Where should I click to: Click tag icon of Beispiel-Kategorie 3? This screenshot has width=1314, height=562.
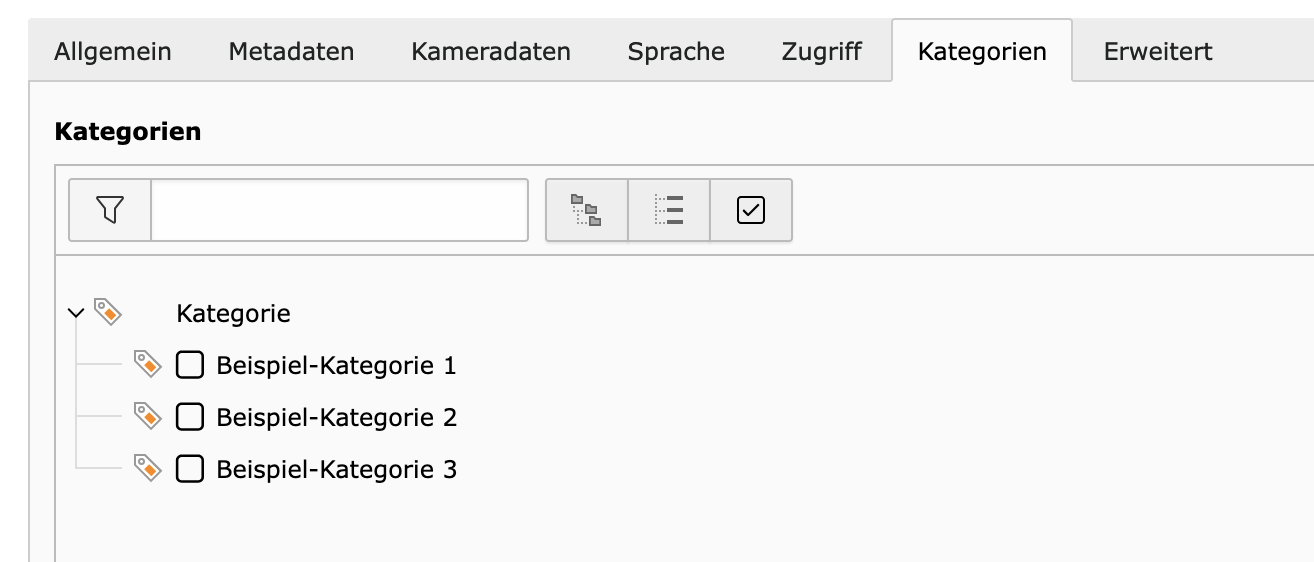(148, 468)
